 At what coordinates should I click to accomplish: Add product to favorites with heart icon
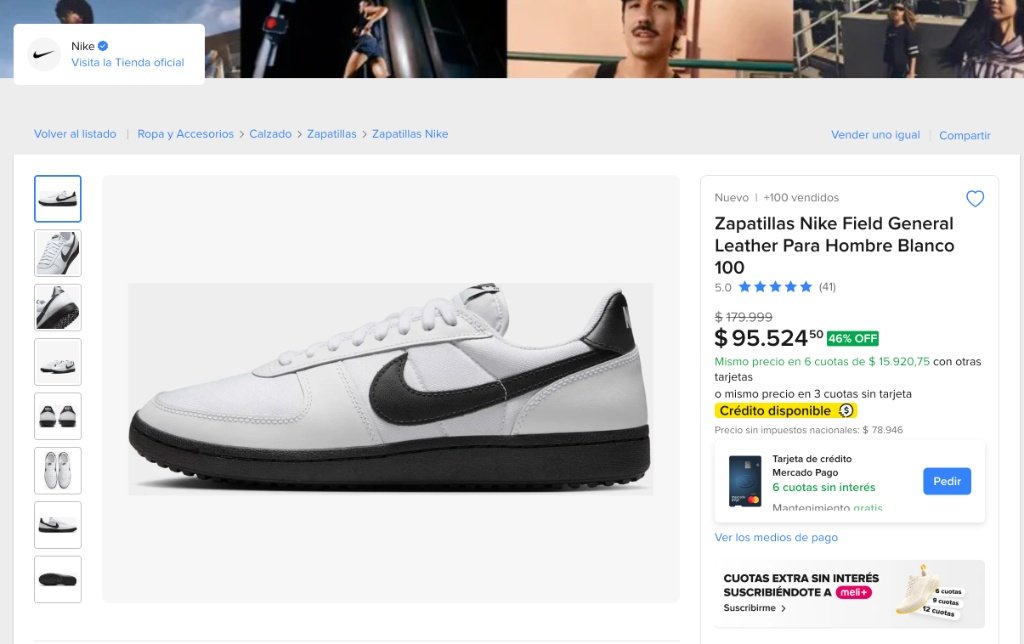974,199
